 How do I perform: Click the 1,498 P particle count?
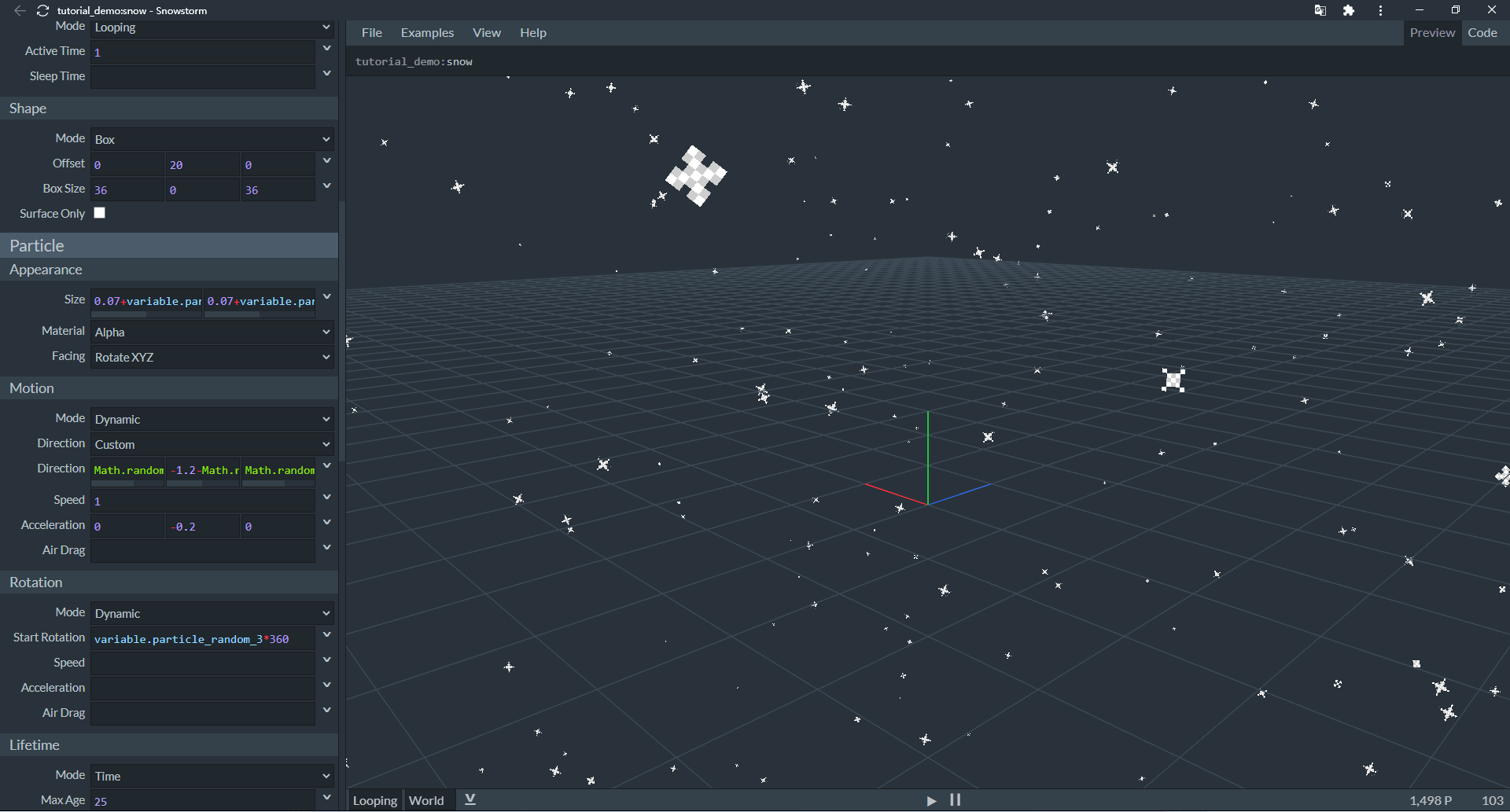coord(1431,800)
